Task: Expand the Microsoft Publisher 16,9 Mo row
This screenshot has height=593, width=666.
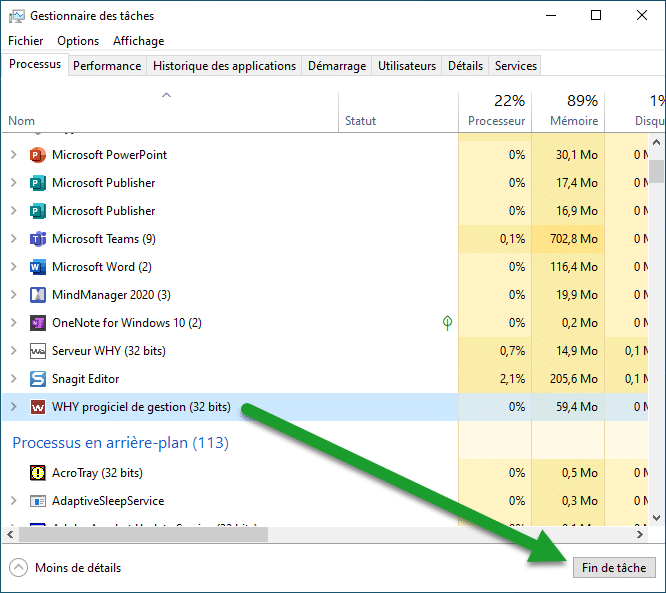Action: tap(14, 211)
